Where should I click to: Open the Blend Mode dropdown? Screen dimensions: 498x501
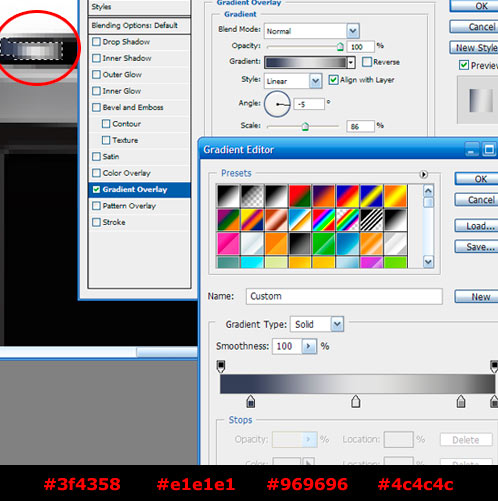[353, 31]
